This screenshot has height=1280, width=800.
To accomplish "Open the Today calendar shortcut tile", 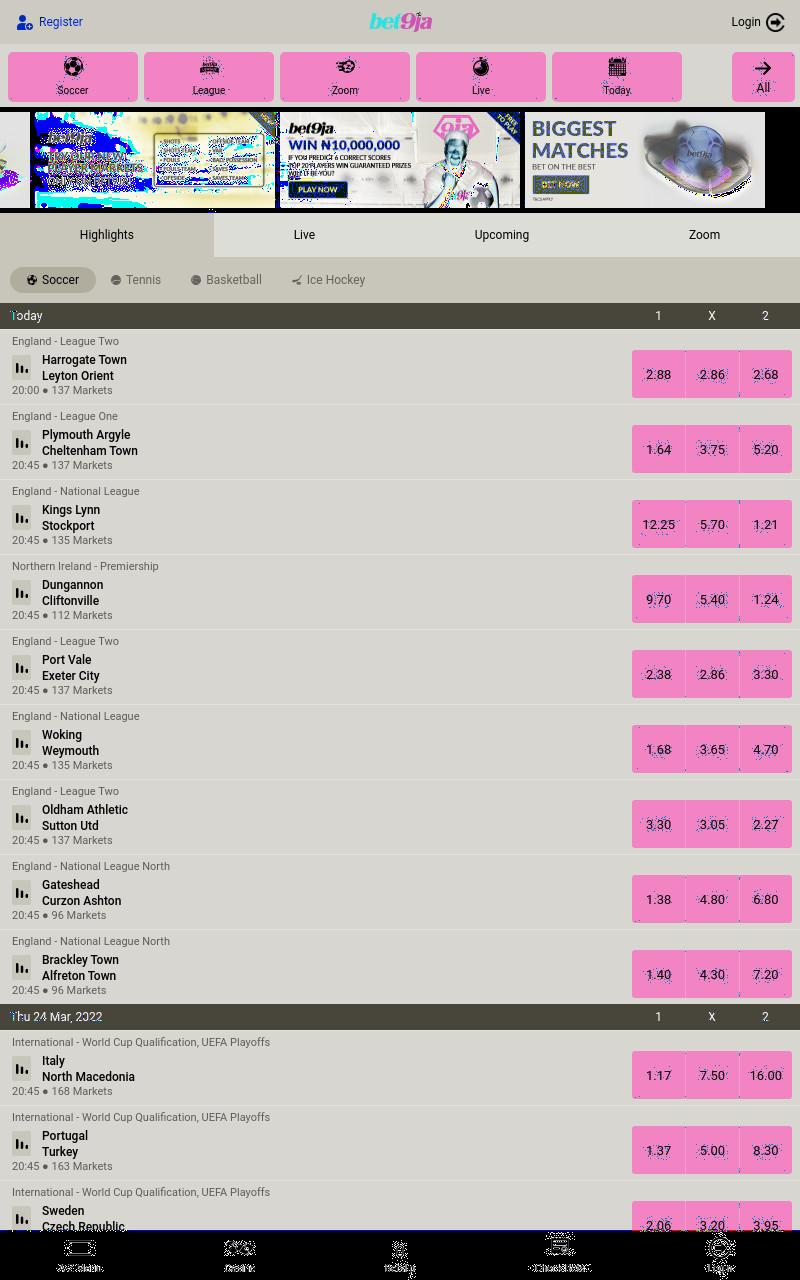I will pyautogui.click(x=617, y=77).
